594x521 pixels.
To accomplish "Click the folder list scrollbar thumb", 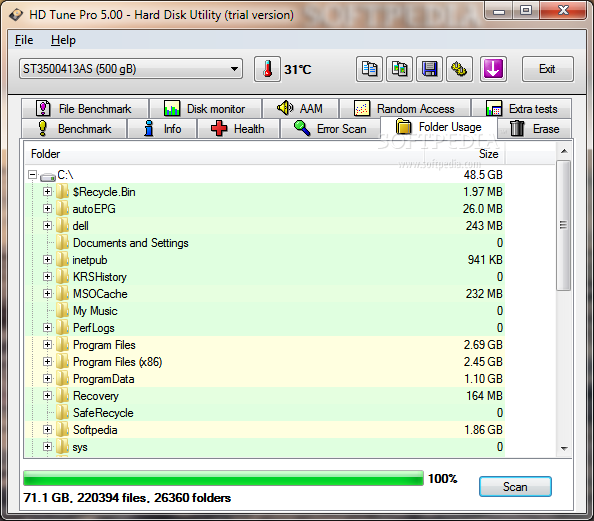I will [x=564, y=225].
